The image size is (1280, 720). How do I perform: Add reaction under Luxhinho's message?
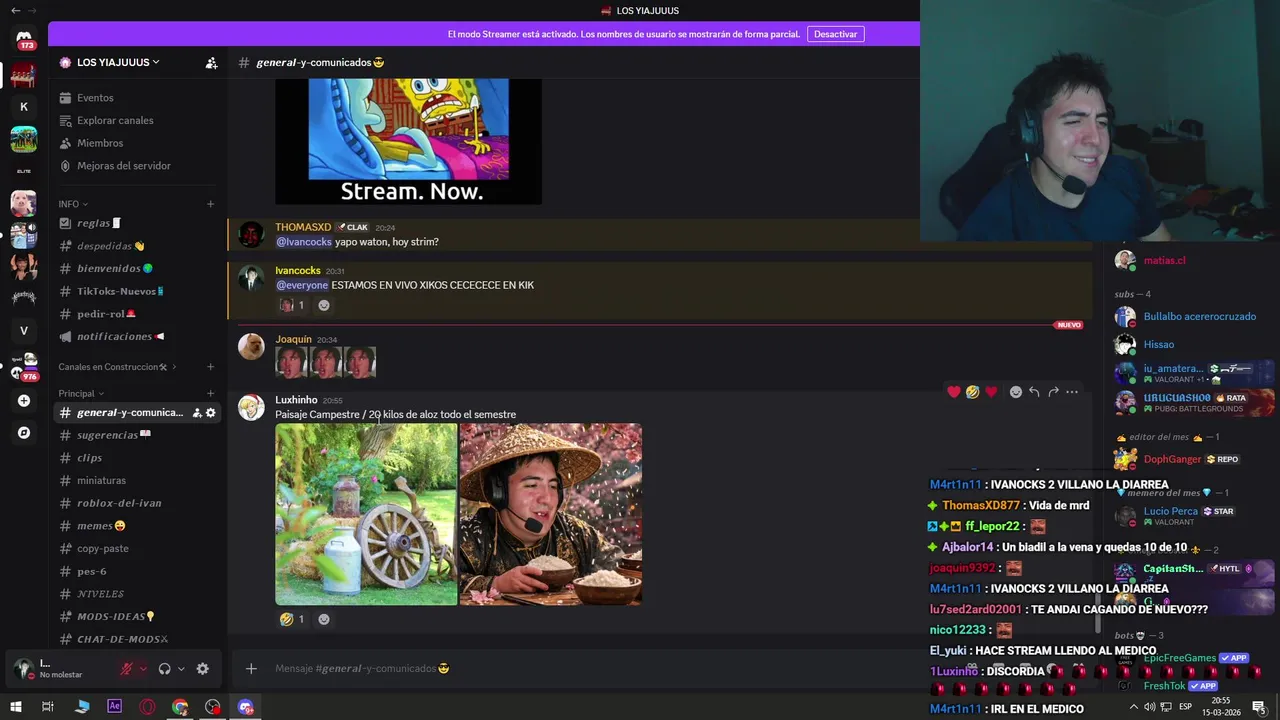click(x=324, y=619)
